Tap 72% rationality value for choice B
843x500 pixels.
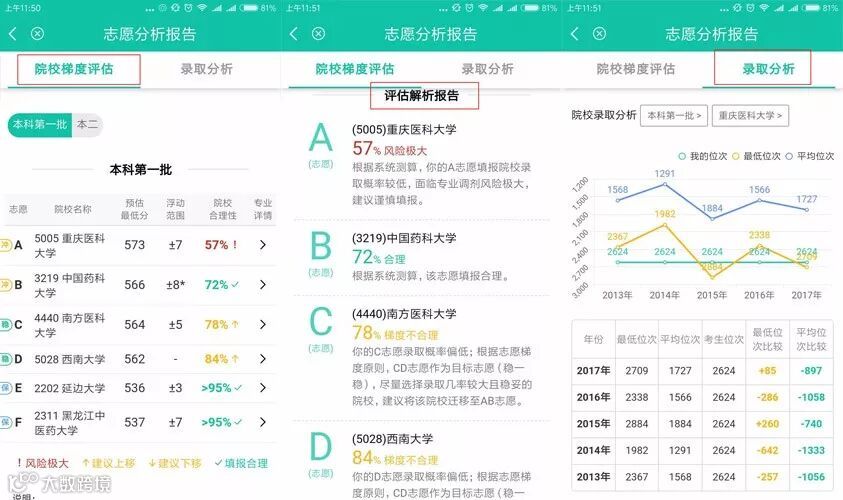[216, 284]
